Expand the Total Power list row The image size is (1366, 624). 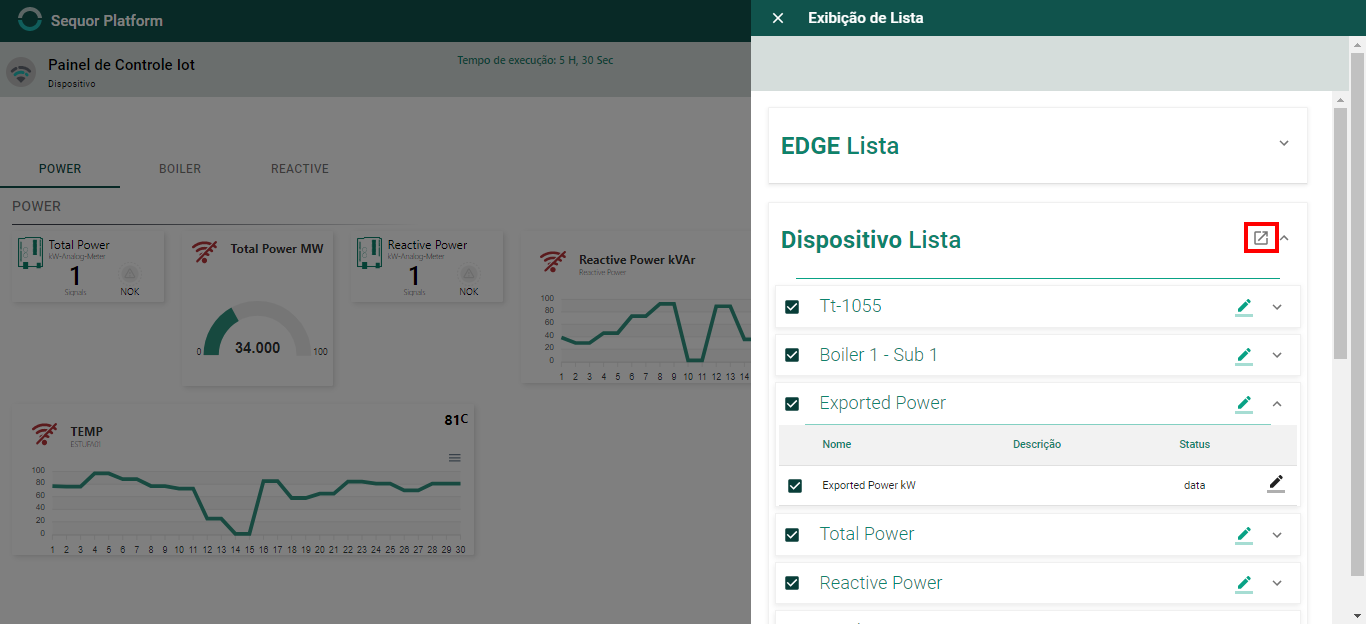1277,535
